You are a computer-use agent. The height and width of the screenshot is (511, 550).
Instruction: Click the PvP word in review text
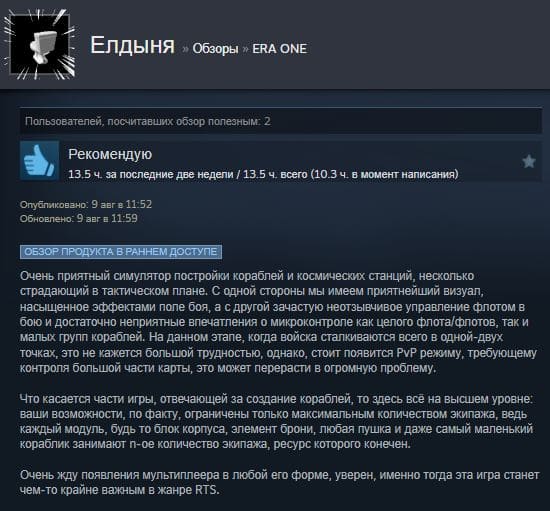pos(406,352)
